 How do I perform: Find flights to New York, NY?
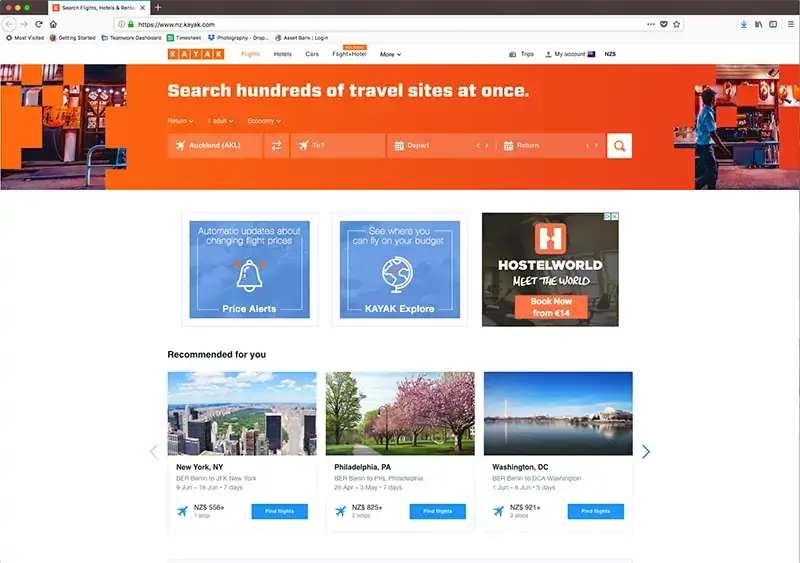[280, 511]
